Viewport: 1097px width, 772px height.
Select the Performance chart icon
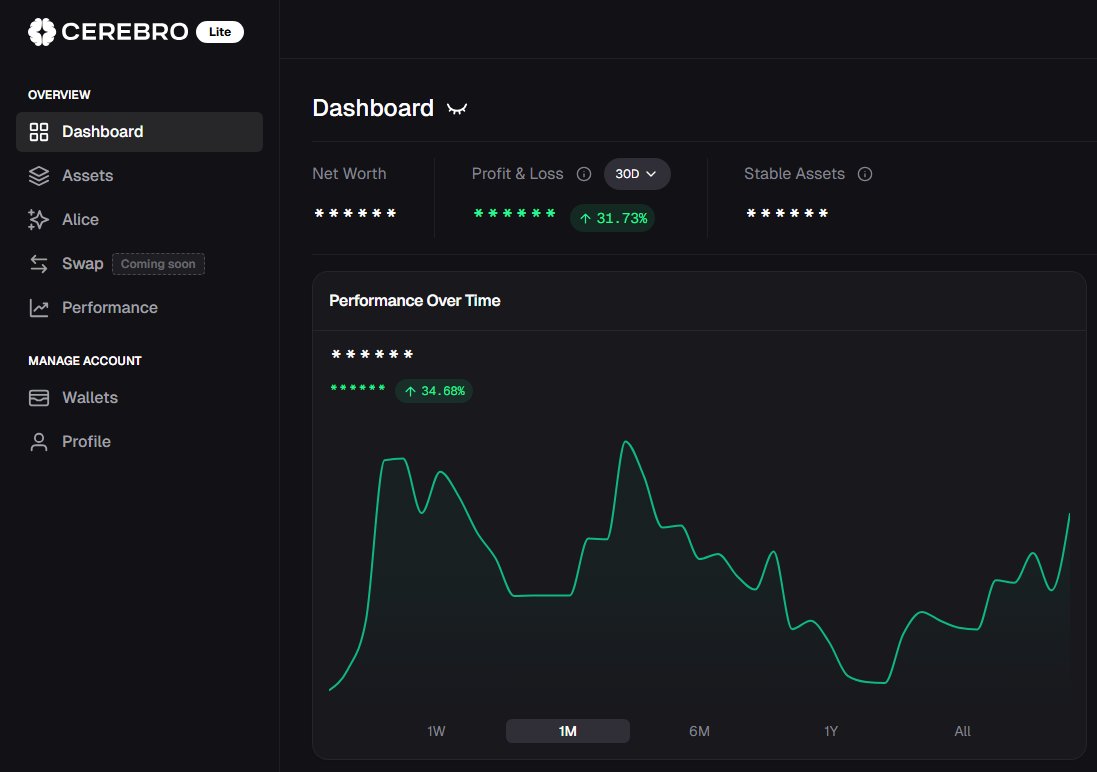click(x=39, y=307)
